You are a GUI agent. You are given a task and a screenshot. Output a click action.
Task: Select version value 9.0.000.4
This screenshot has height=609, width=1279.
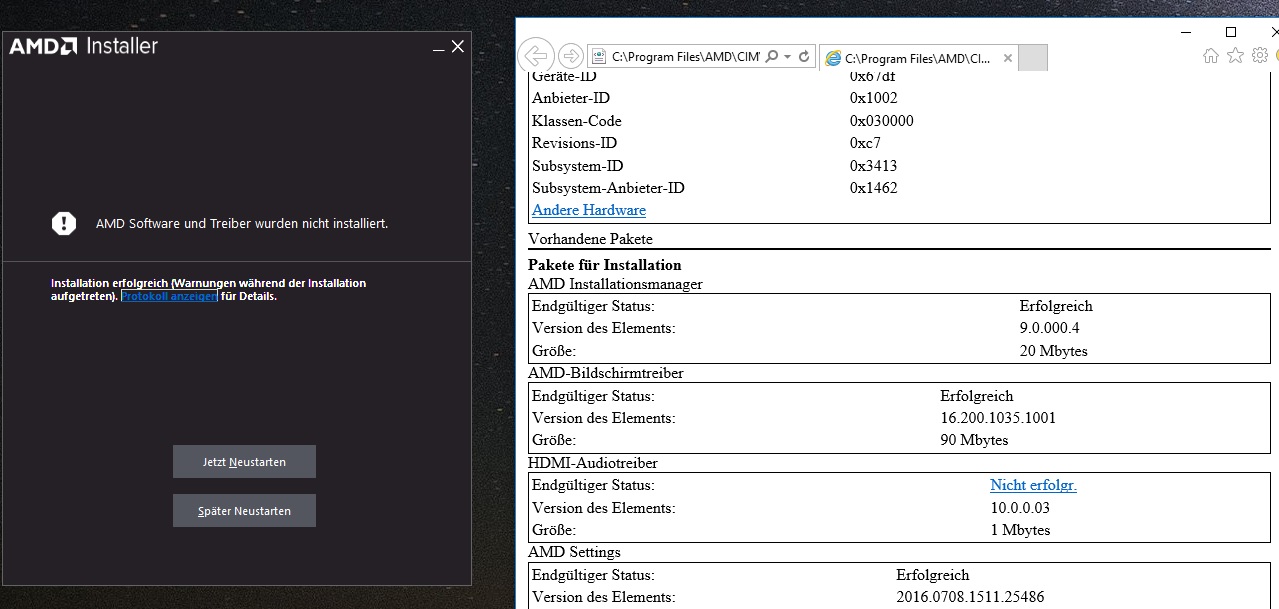point(1050,328)
